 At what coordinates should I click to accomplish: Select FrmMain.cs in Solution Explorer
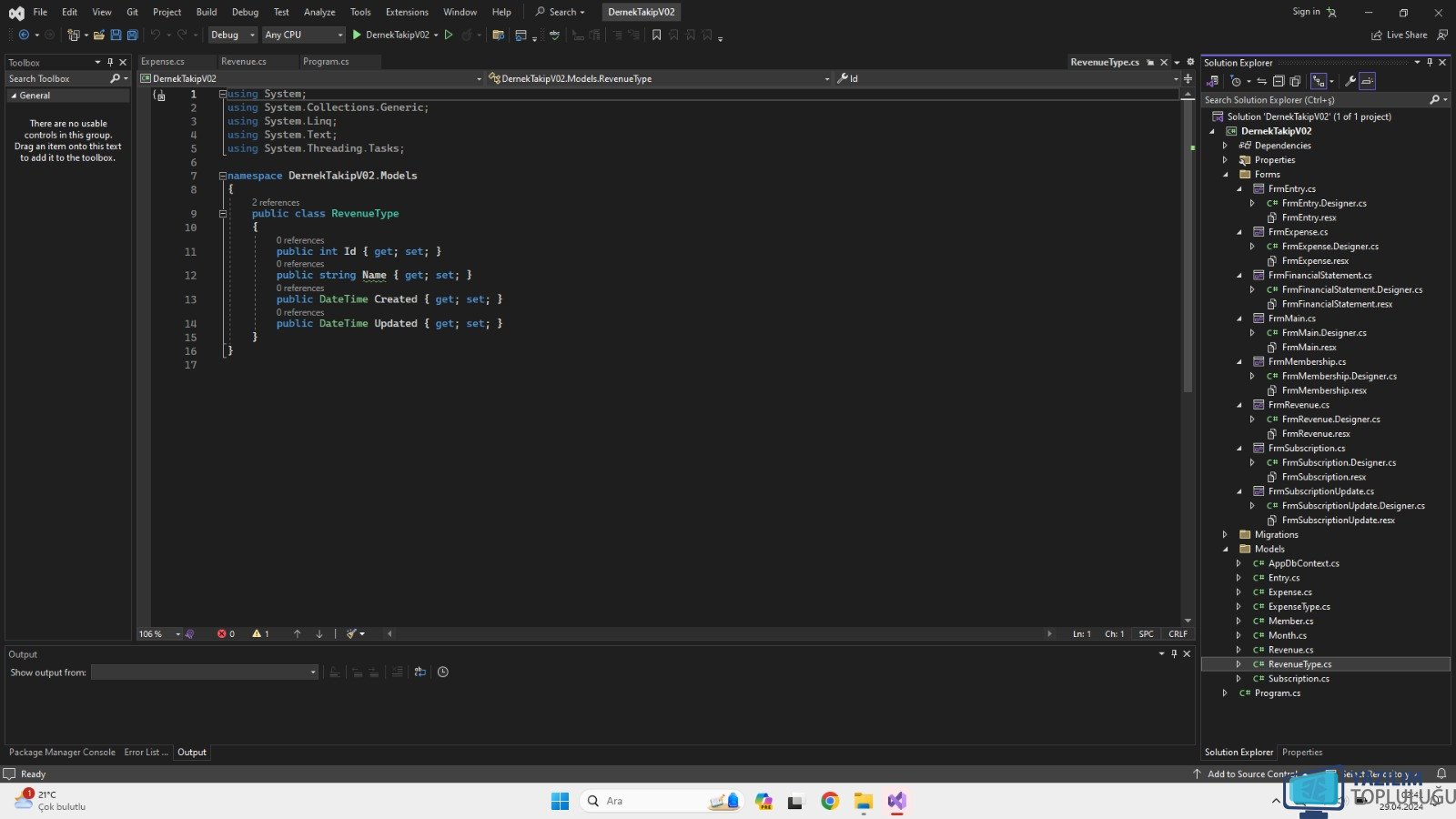(1291, 318)
